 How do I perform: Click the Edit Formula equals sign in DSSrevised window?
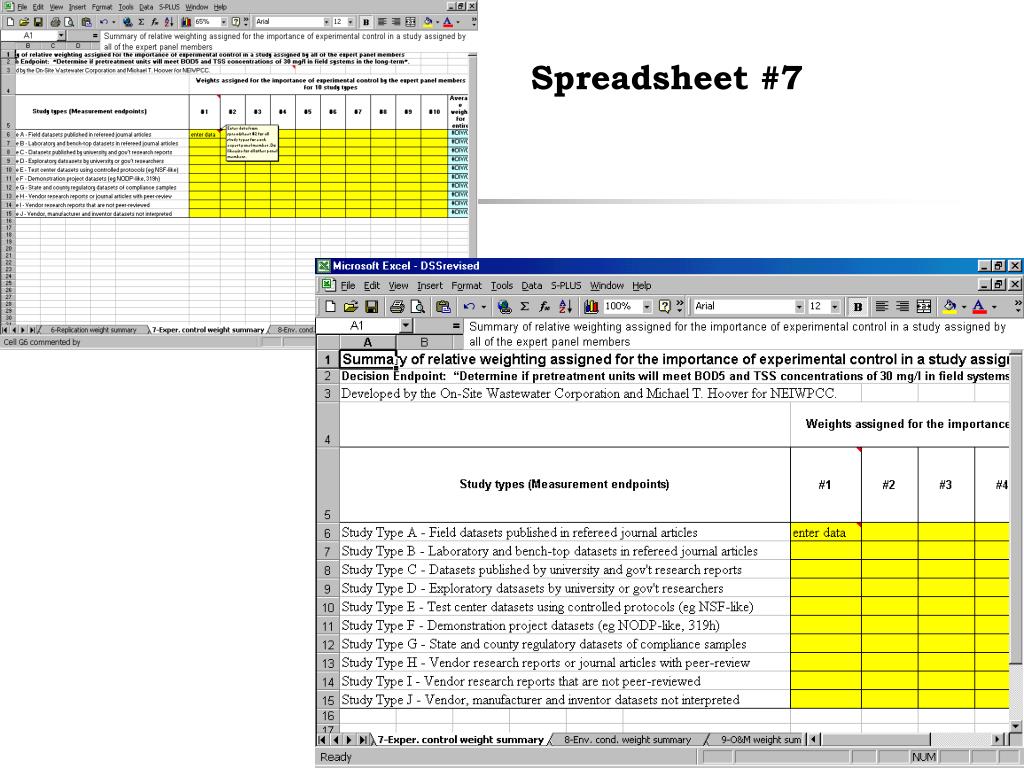pyautogui.click(x=456, y=326)
